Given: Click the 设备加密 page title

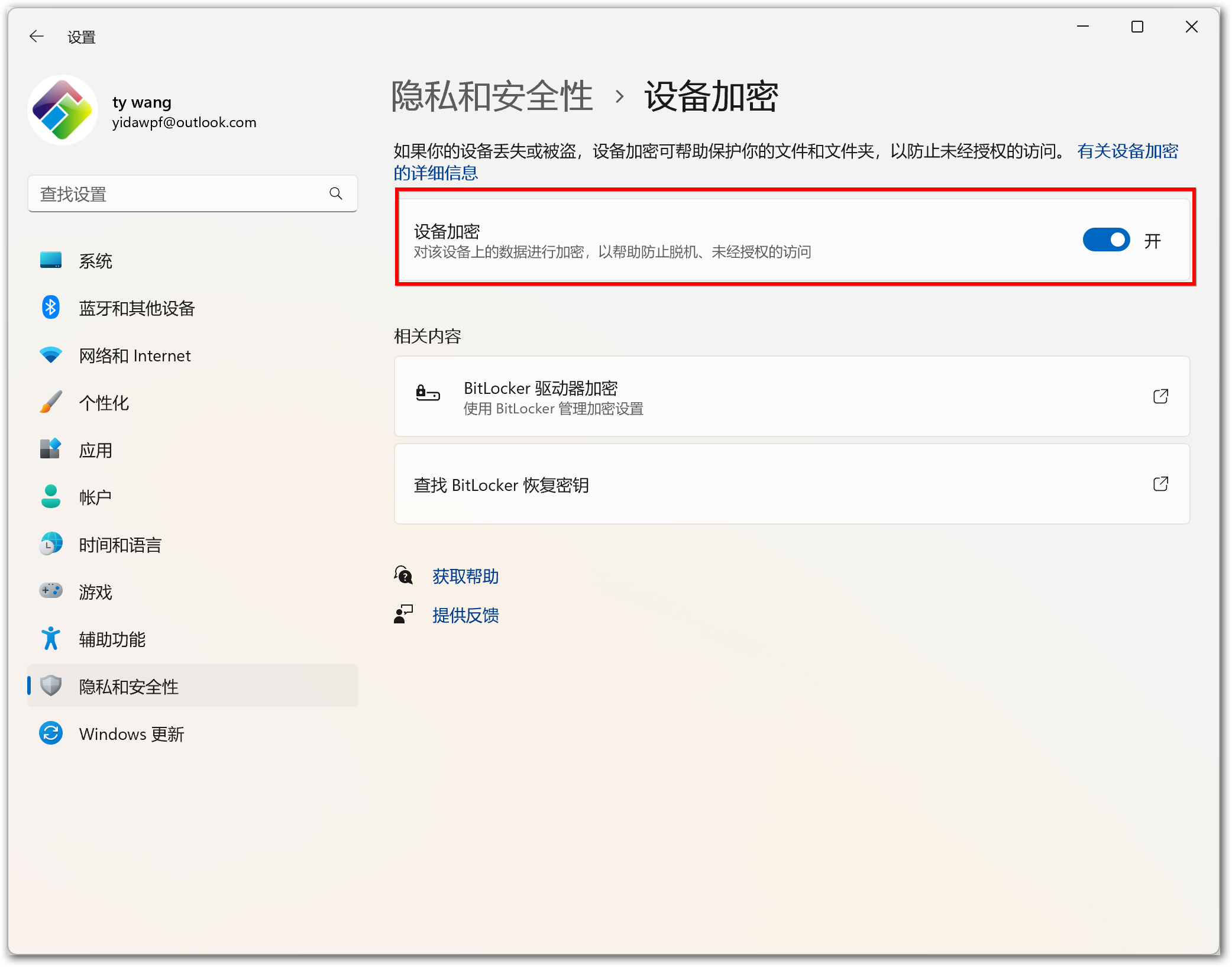Looking at the screenshot, I should tap(712, 96).
